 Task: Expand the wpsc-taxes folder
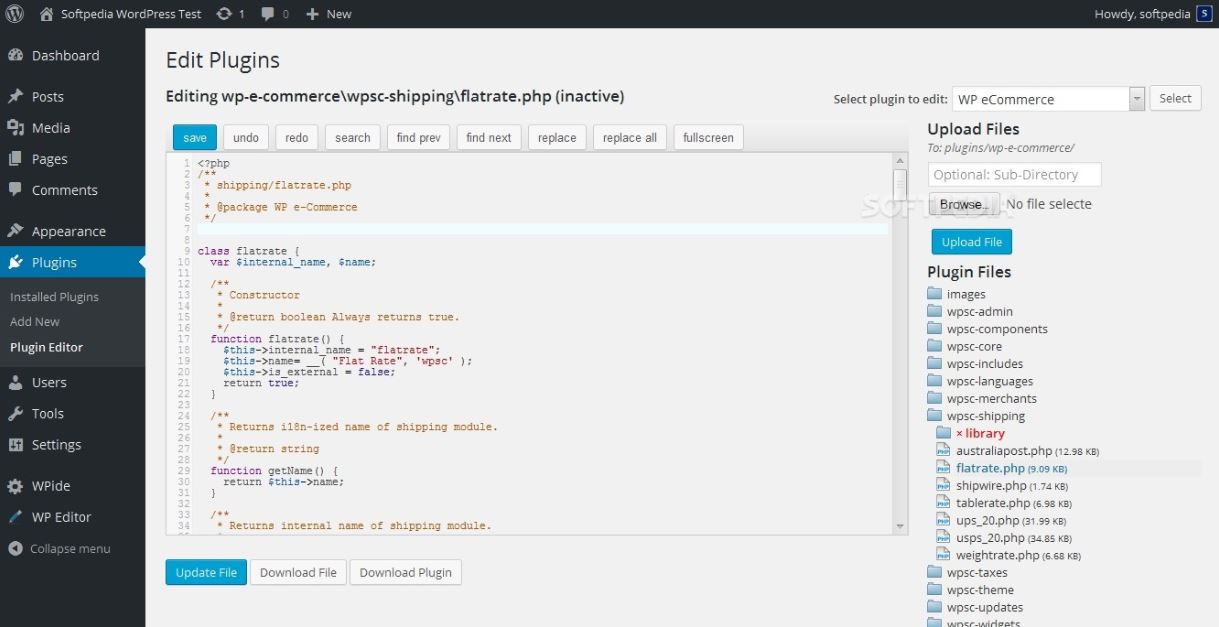967,572
